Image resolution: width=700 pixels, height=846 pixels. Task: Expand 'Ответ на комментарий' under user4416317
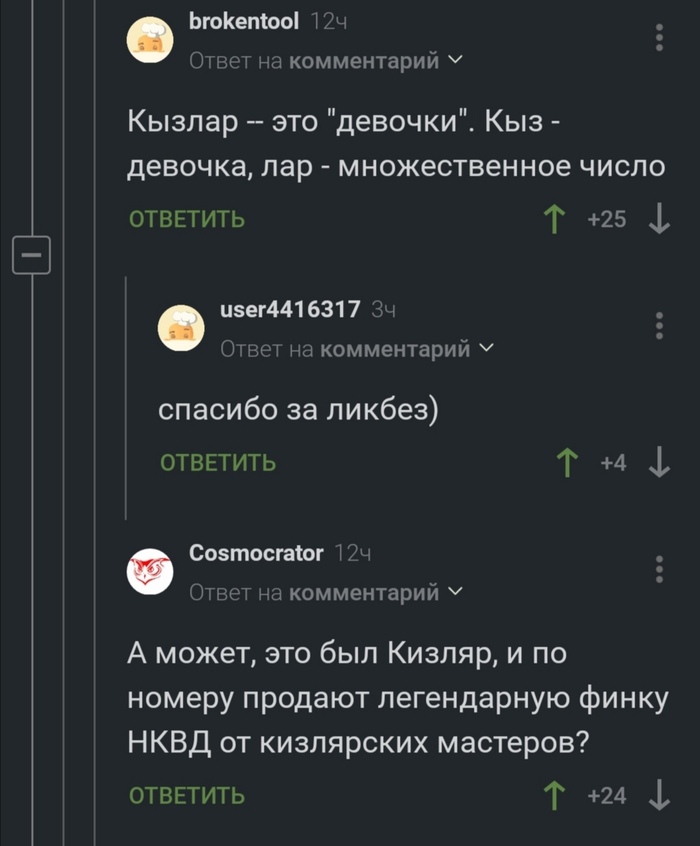click(x=356, y=349)
